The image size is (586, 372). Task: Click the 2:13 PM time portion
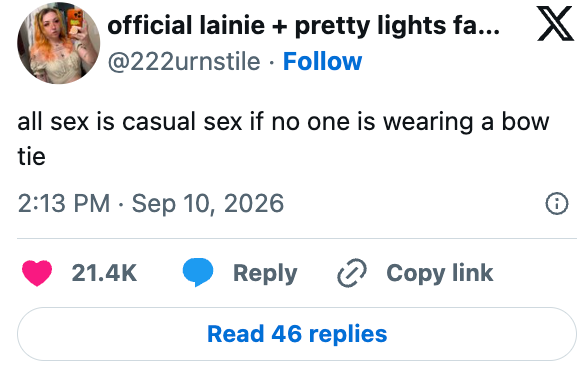tap(64, 204)
